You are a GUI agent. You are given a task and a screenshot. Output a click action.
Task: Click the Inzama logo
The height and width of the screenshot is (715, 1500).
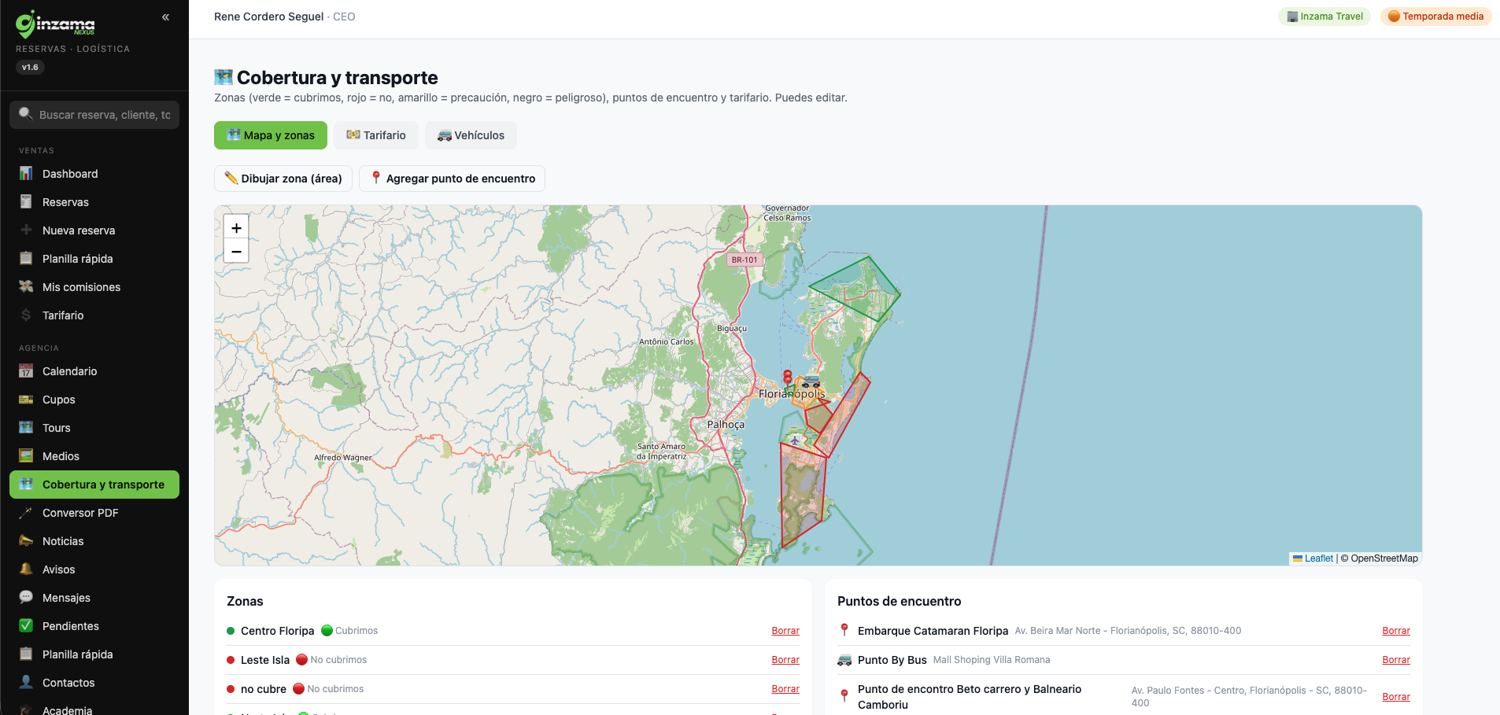[x=56, y=22]
